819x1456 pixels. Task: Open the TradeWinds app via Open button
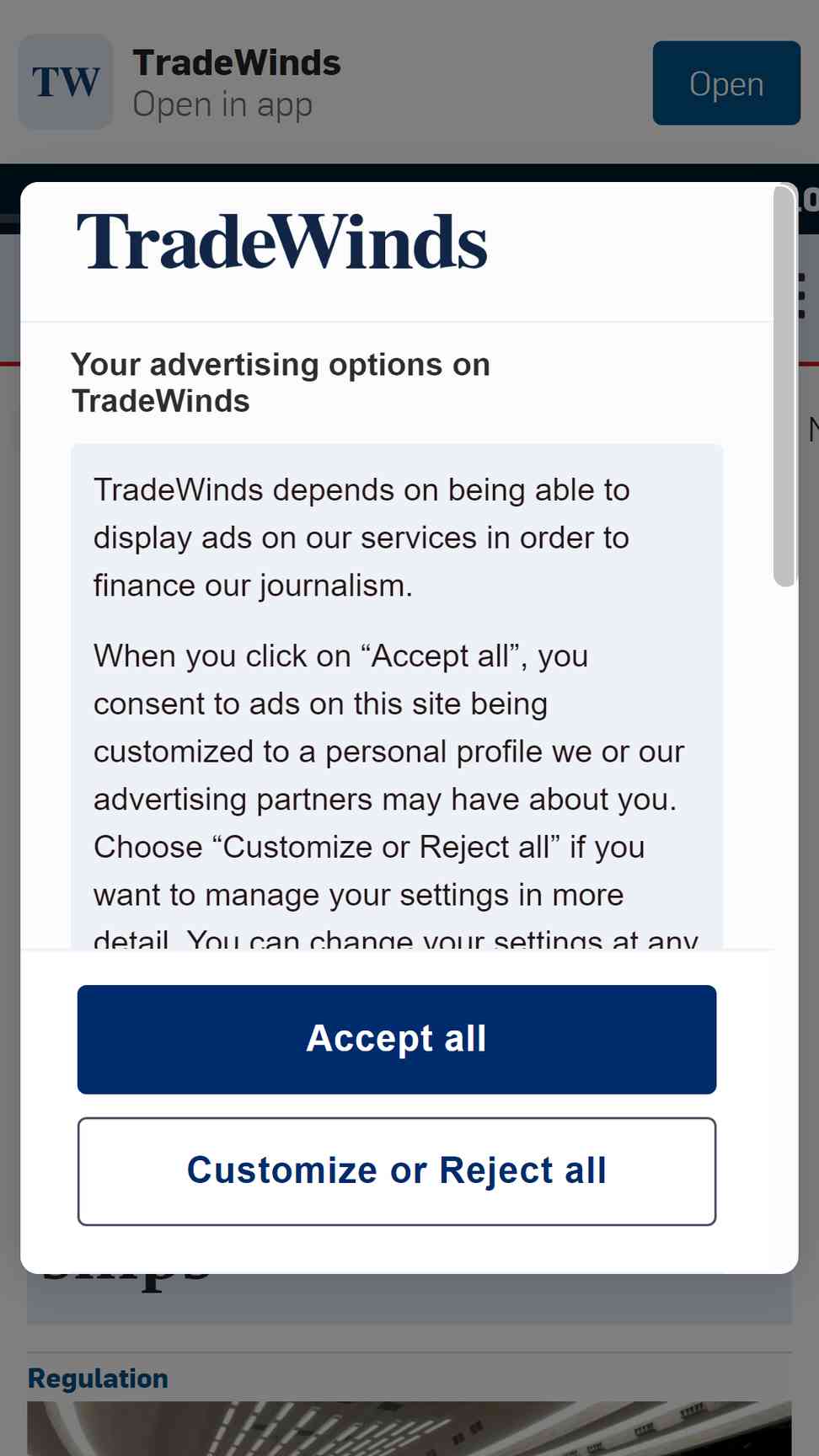[726, 83]
